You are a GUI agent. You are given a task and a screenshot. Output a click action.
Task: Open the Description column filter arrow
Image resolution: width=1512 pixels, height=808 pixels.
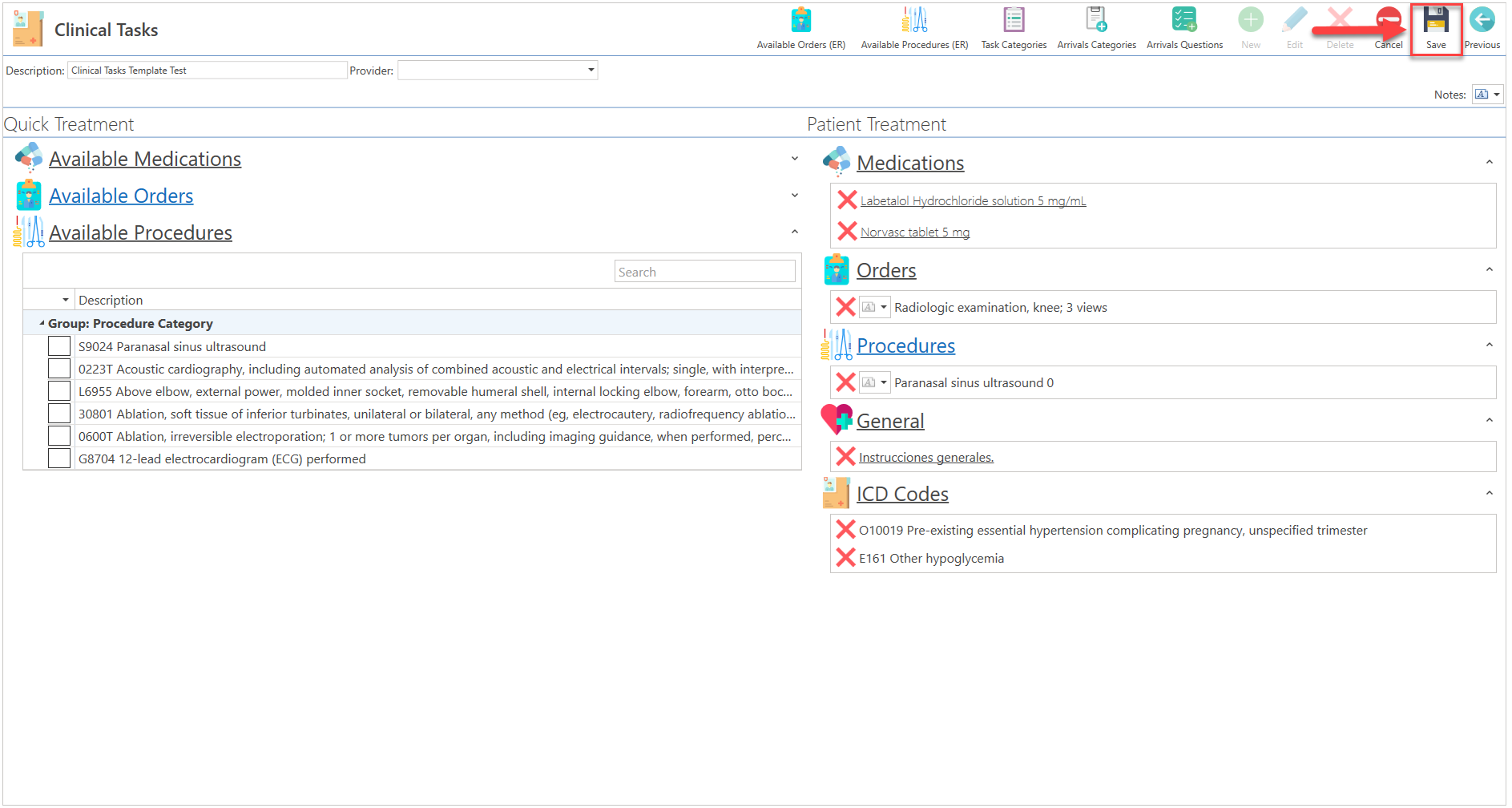[65, 300]
